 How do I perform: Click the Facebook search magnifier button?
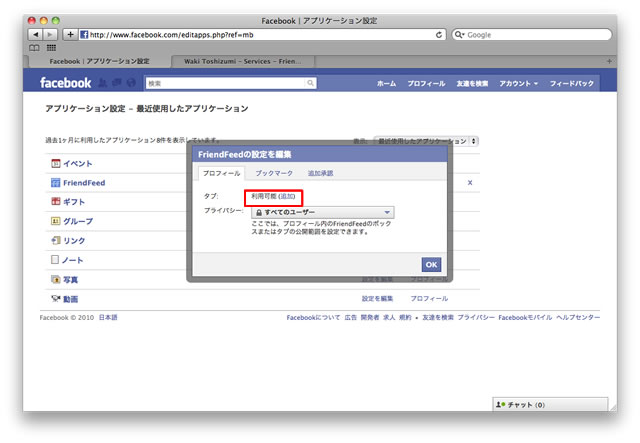311,83
